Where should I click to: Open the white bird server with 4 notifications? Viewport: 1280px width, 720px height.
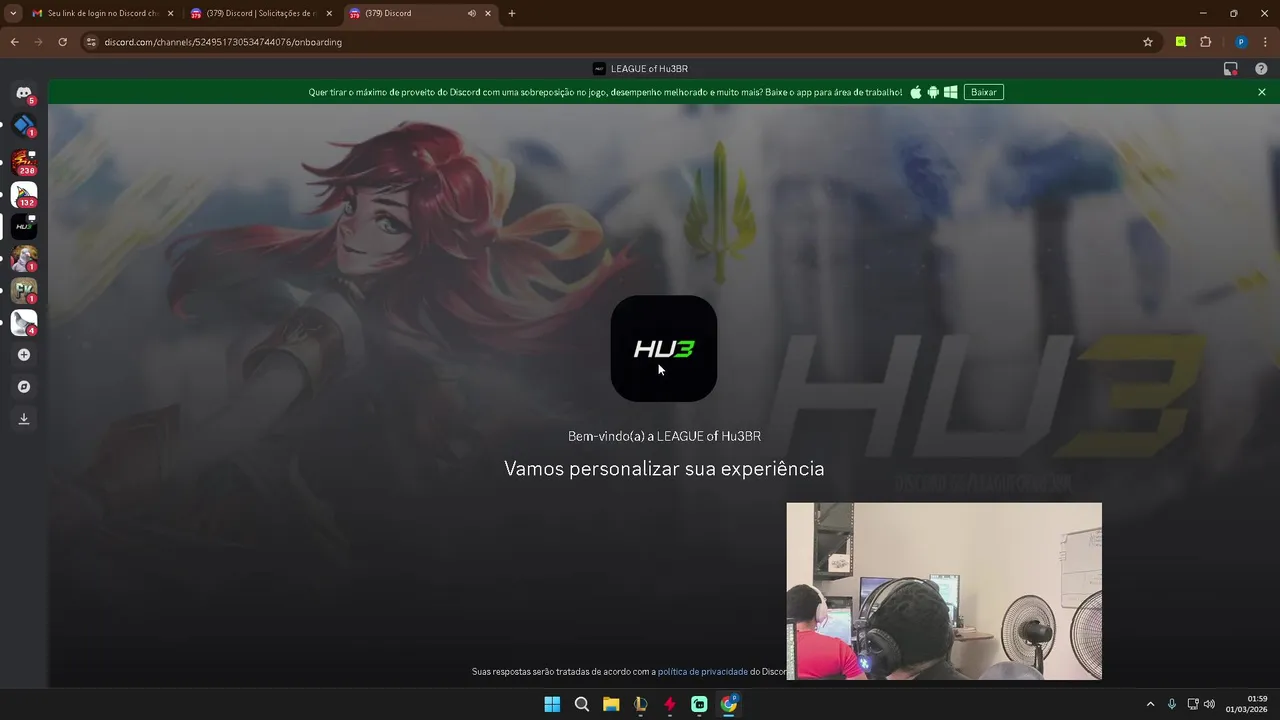(x=24, y=322)
